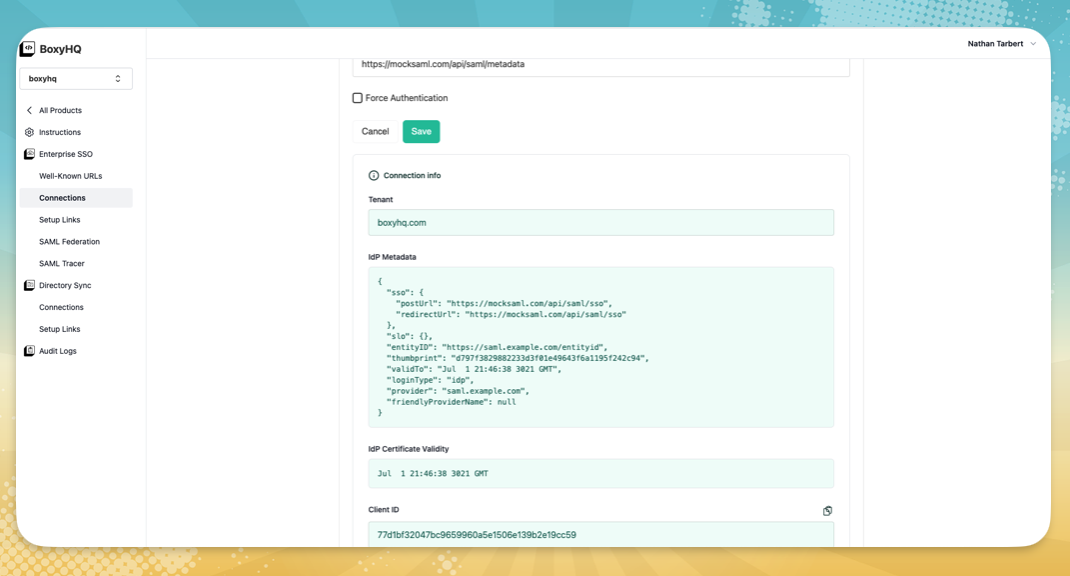Open Setup Links under Directory Sync
Screen dimensions: 1070x576
tap(59, 329)
